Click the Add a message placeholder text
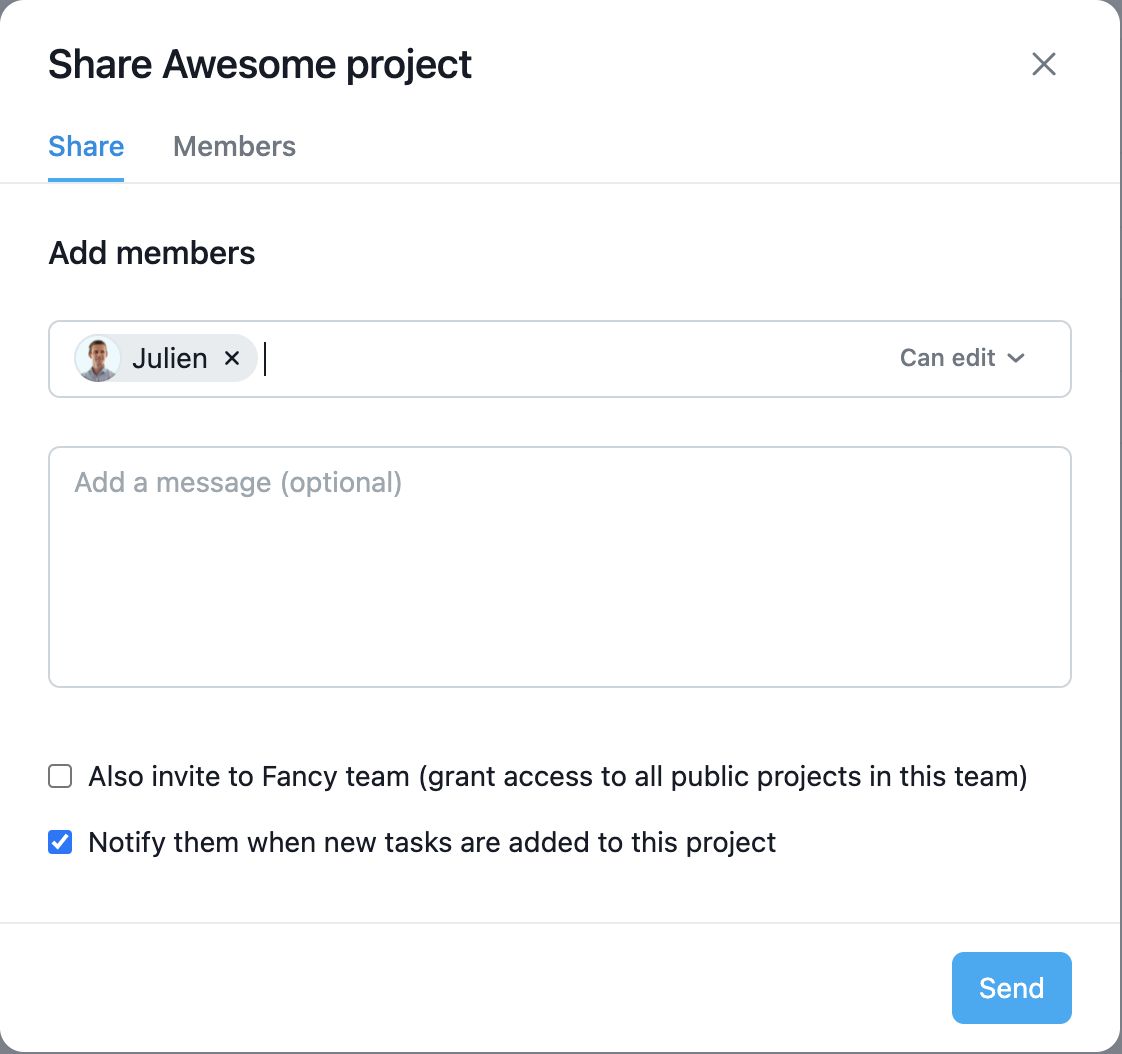This screenshot has height=1054, width=1122. click(238, 483)
